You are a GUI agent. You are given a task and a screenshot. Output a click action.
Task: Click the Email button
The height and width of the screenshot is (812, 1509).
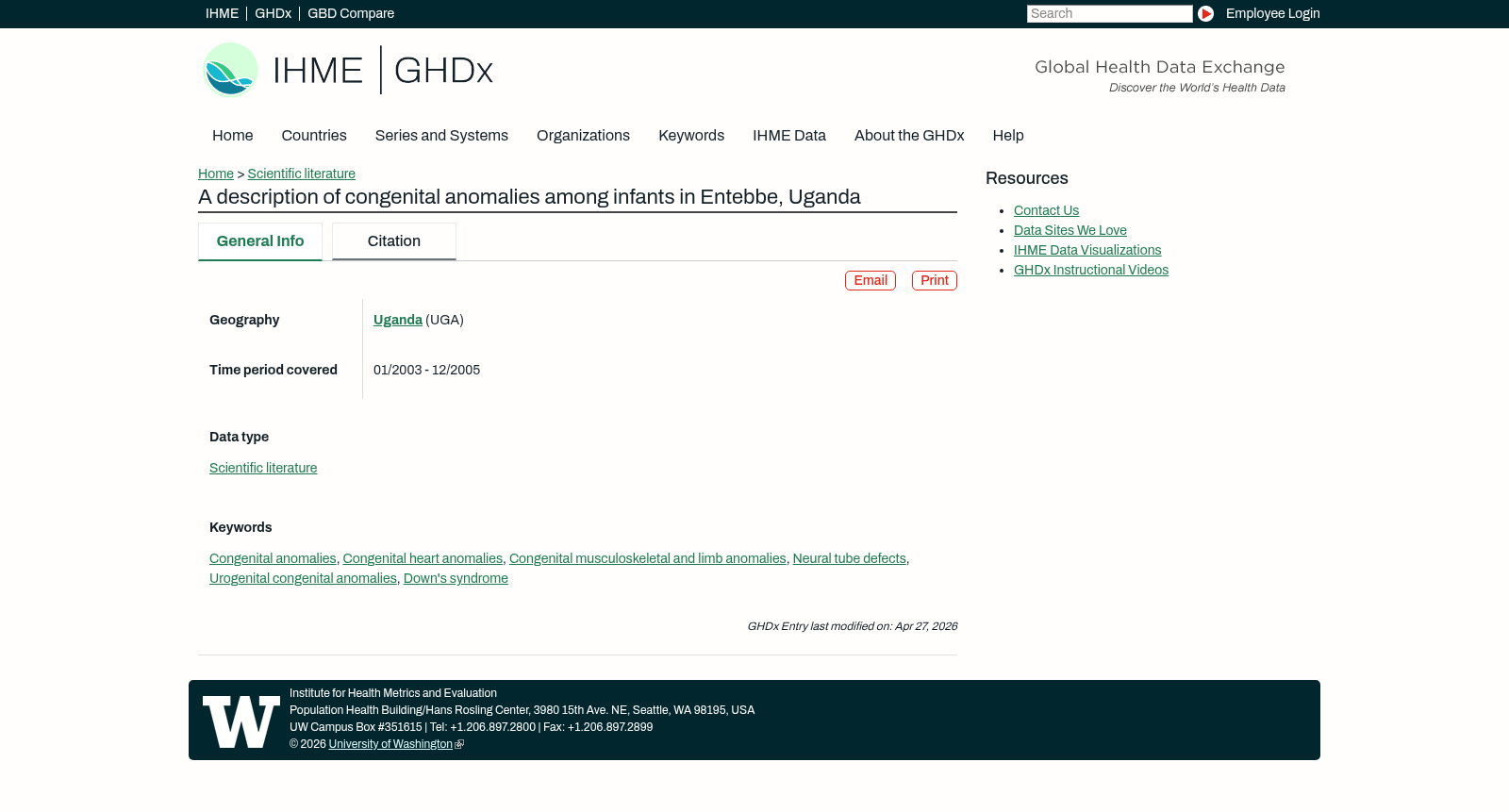pos(871,280)
